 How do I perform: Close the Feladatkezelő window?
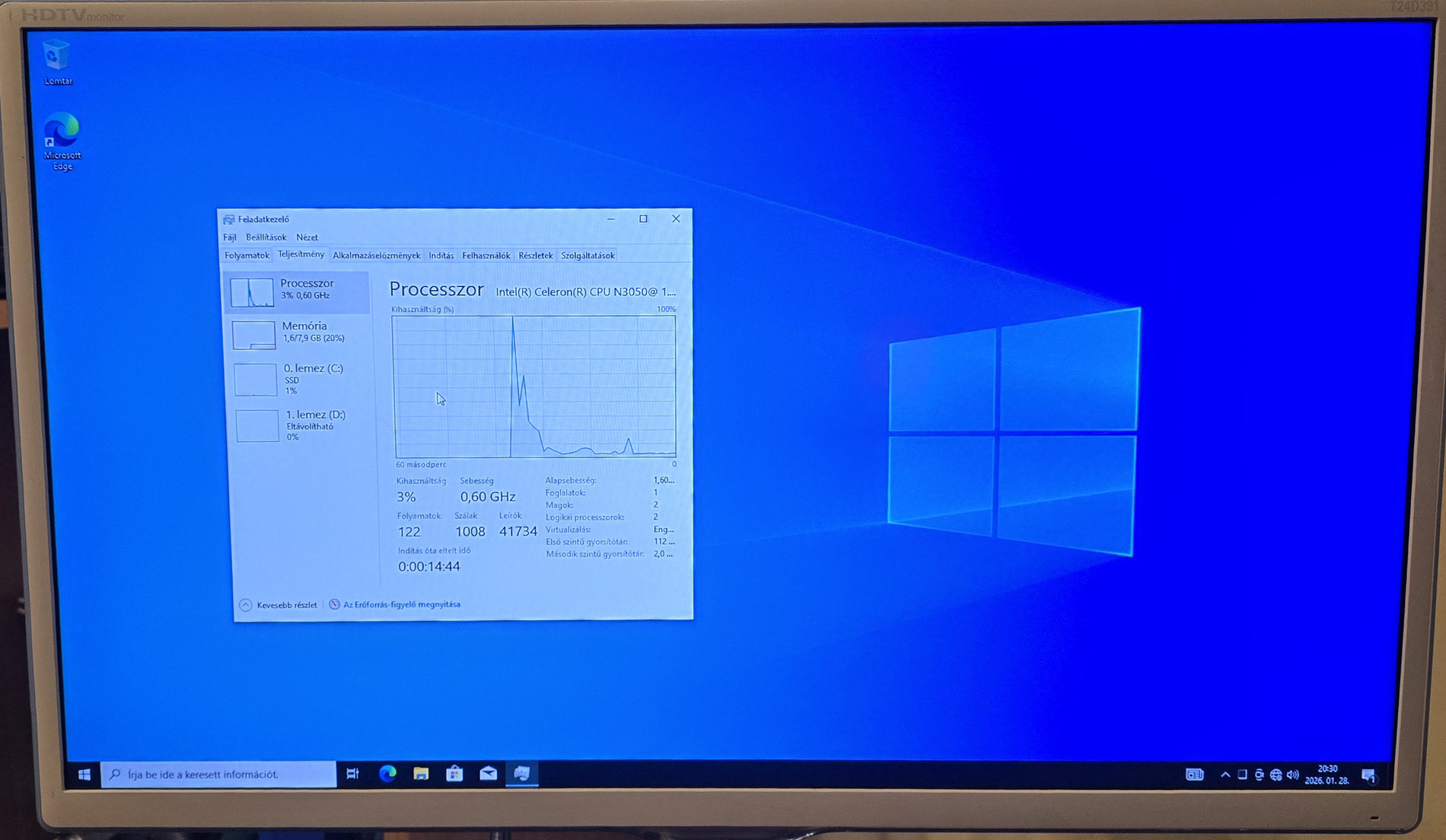click(676, 219)
